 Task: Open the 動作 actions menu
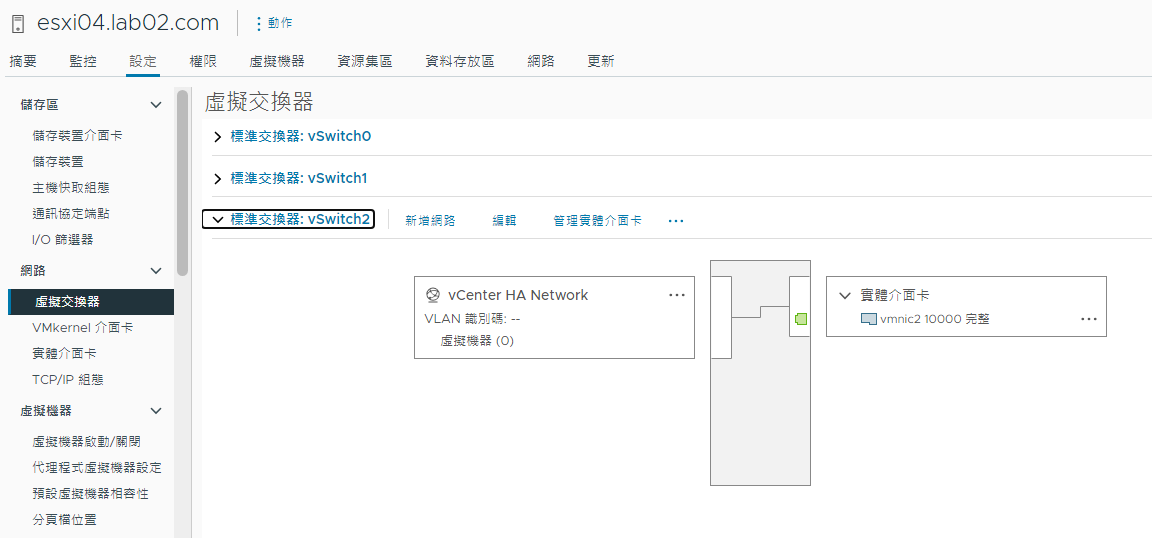point(273,24)
